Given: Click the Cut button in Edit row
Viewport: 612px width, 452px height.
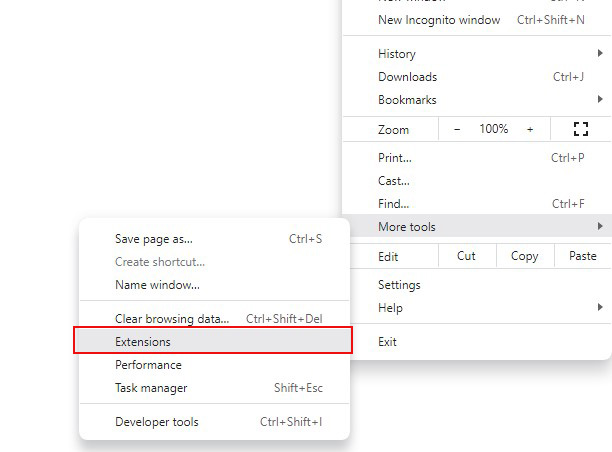Looking at the screenshot, I should coord(466,256).
